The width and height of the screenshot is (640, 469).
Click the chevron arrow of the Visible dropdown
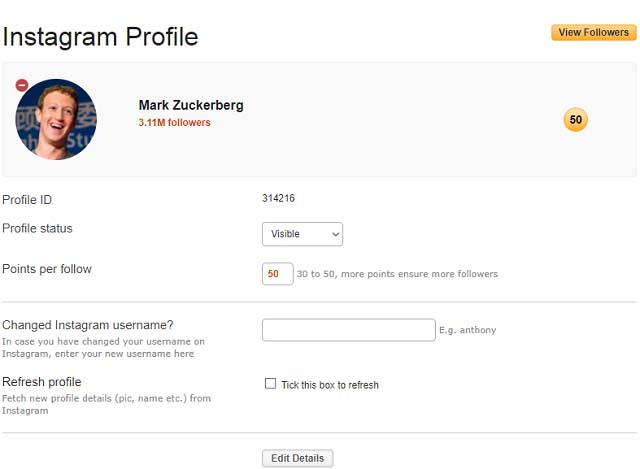[336, 234]
